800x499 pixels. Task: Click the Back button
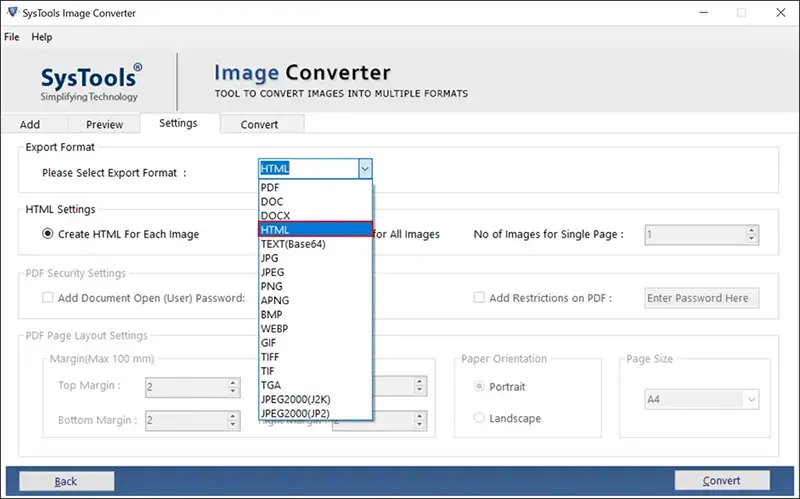(66, 481)
